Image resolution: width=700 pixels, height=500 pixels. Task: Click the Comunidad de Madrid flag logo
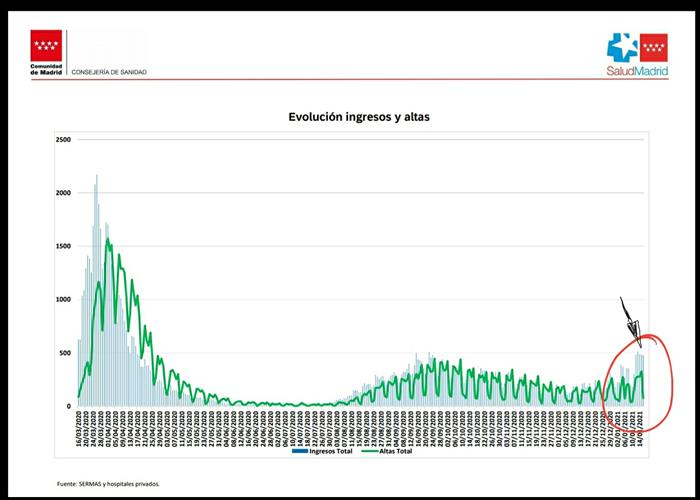[x=46, y=43]
